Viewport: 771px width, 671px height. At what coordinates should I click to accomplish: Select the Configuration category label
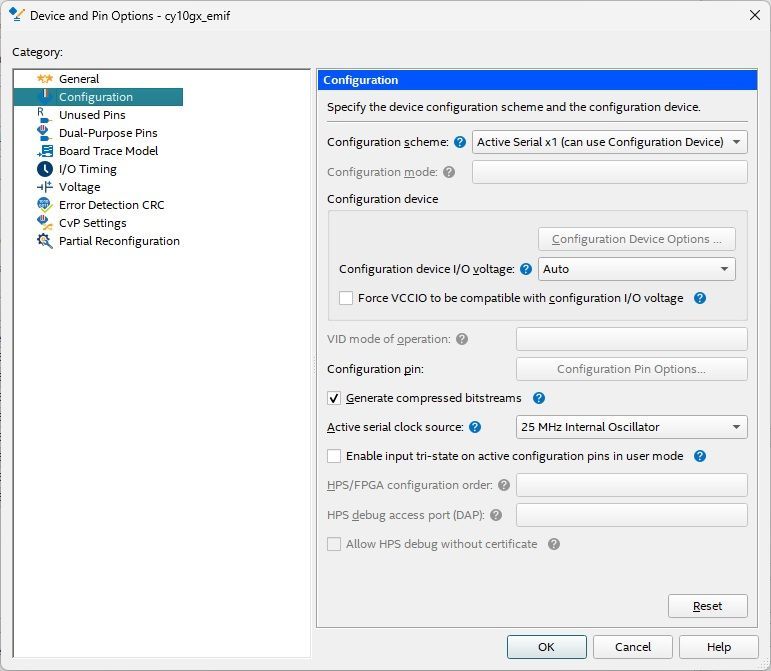tap(96, 97)
